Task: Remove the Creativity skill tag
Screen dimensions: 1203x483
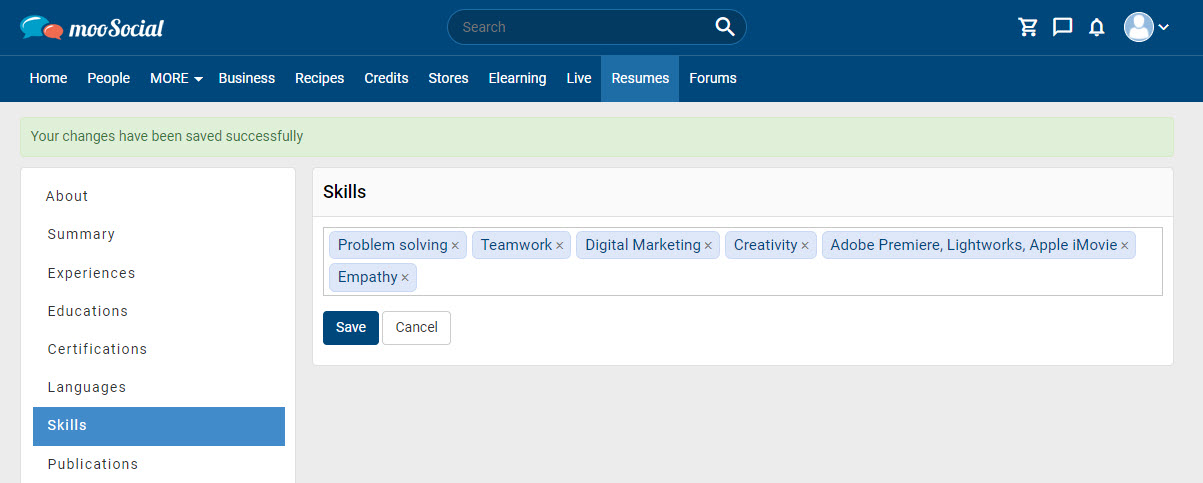Action: tap(805, 246)
